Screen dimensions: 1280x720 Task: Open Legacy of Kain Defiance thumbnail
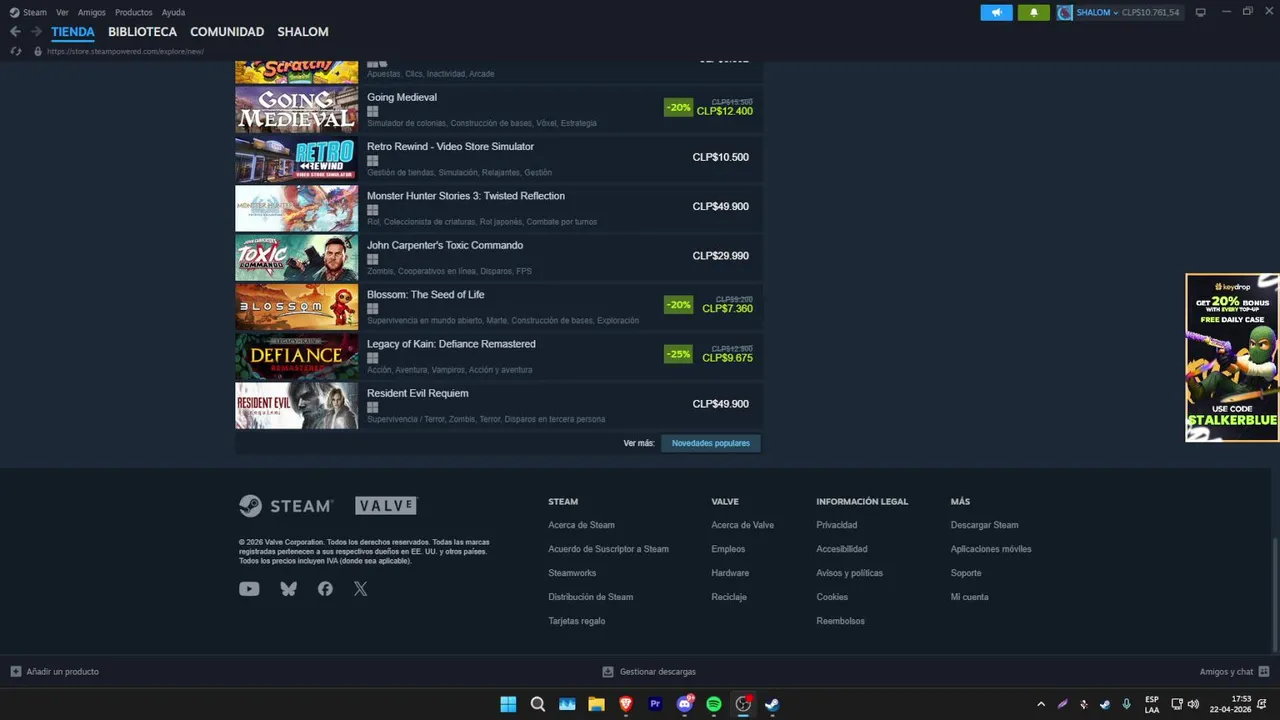296,356
